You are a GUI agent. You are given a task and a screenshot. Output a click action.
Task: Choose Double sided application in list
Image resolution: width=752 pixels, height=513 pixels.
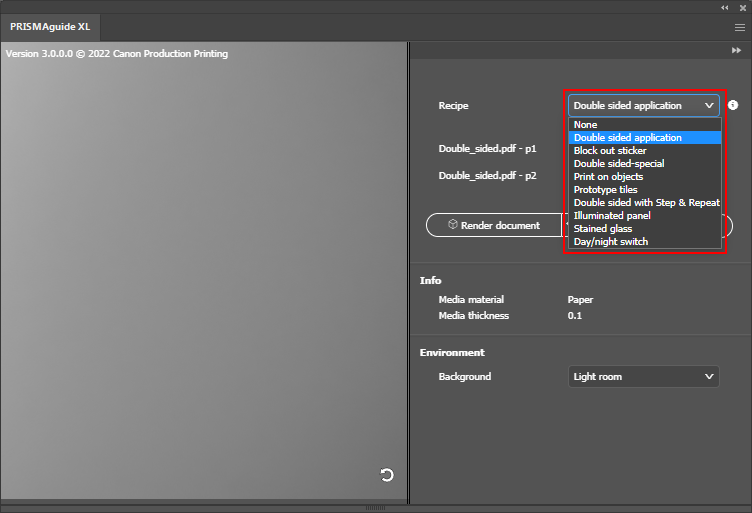pos(645,138)
